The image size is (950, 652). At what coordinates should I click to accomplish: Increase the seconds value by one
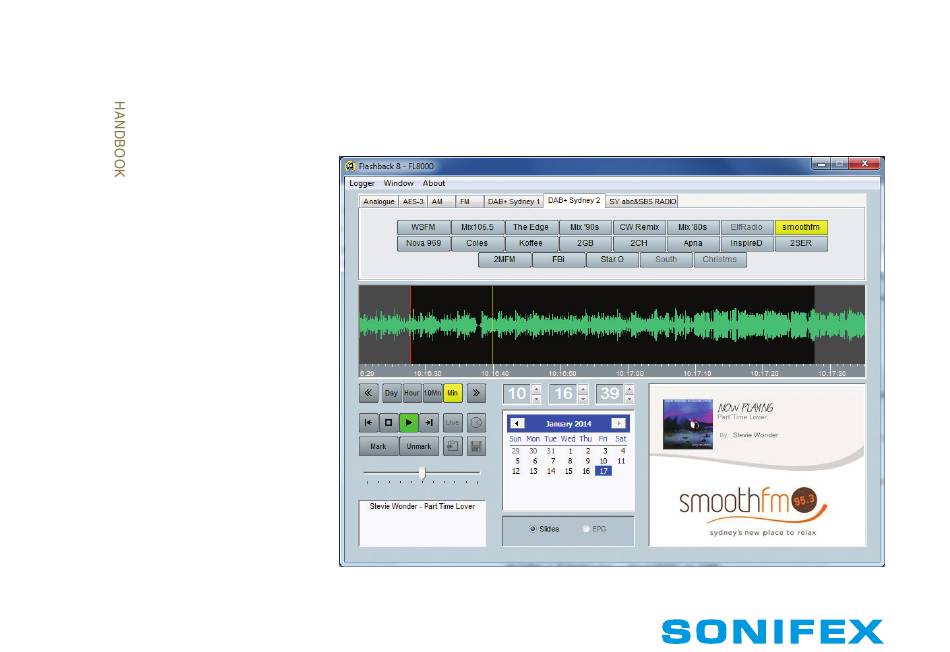click(x=629, y=389)
